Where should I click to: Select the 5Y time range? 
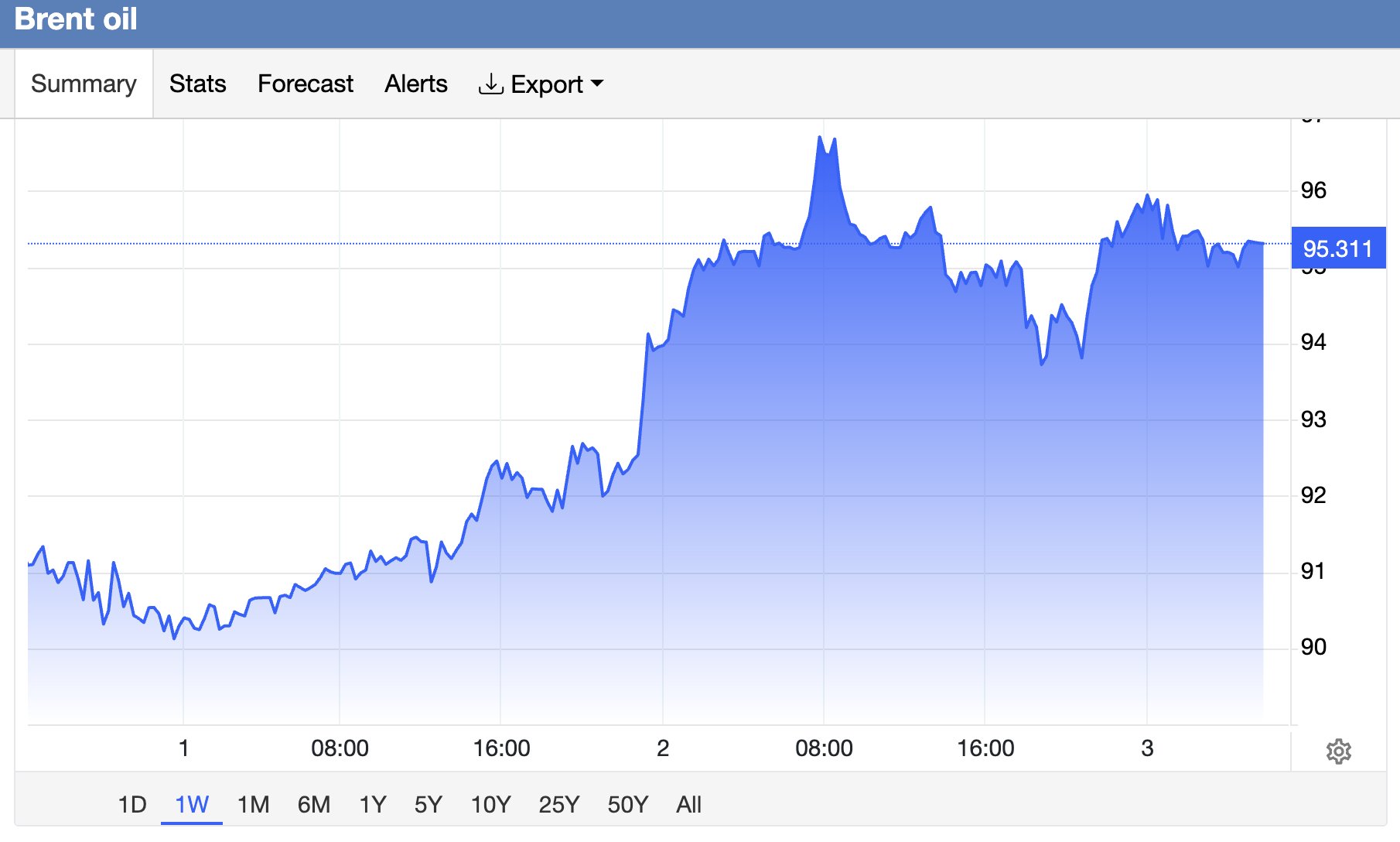click(429, 805)
